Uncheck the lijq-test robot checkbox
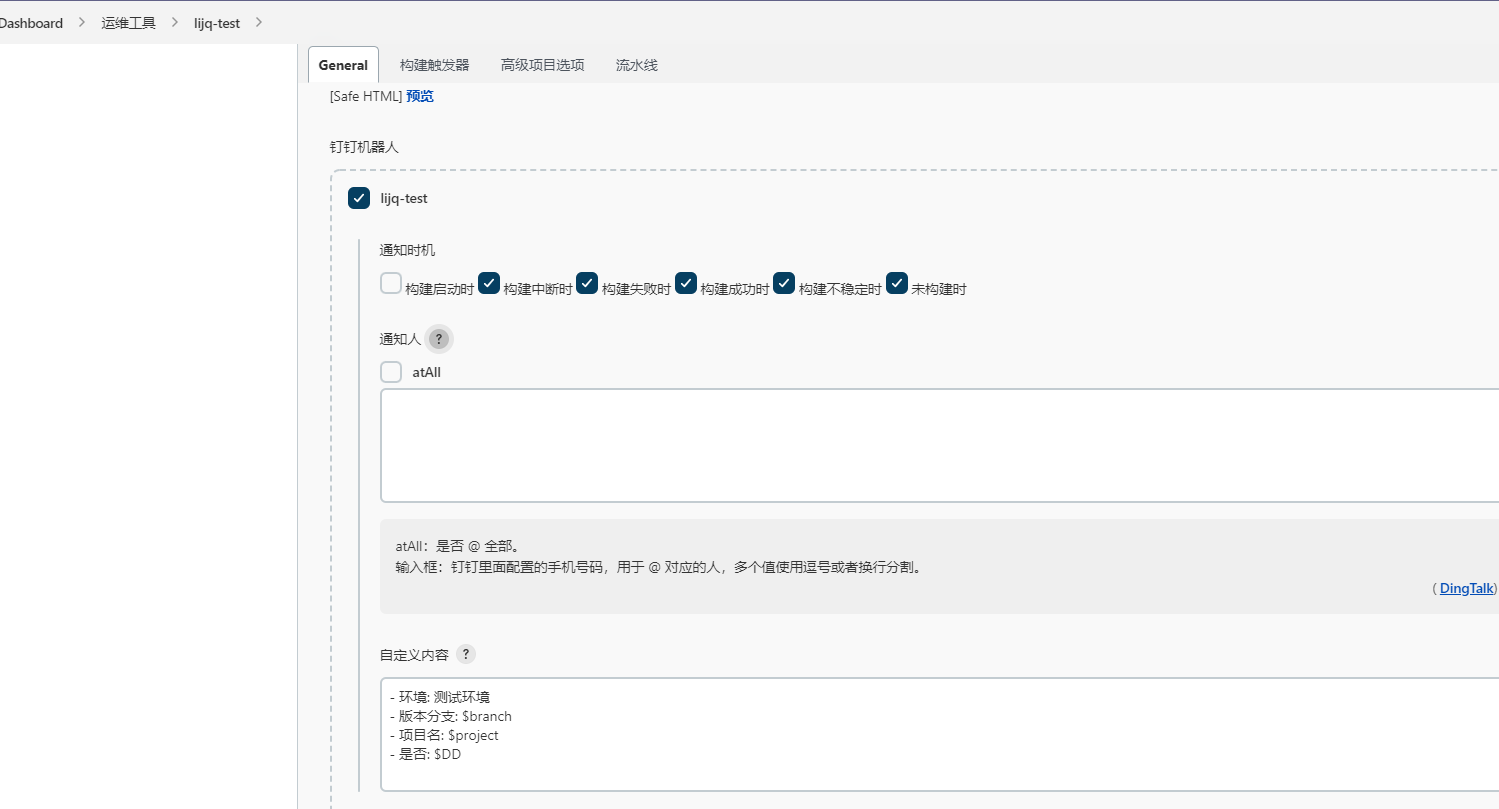The height and width of the screenshot is (809, 1499). pyautogui.click(x=359, y=198)
